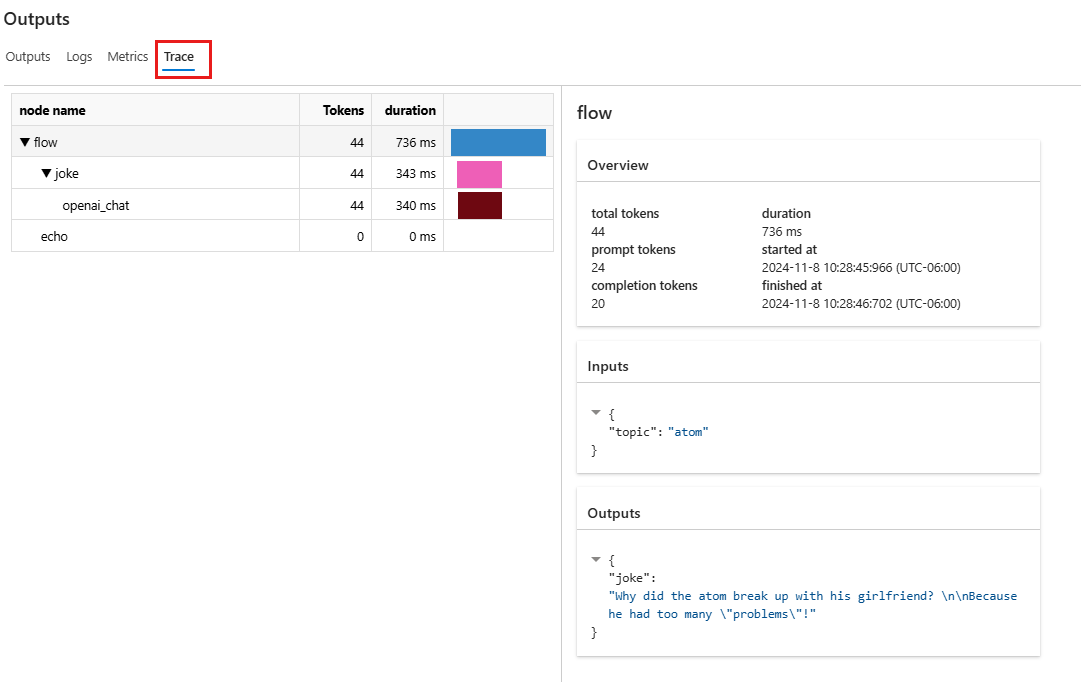Collapse the joke node triangle
1081x682 pixels.
(46, 174)
